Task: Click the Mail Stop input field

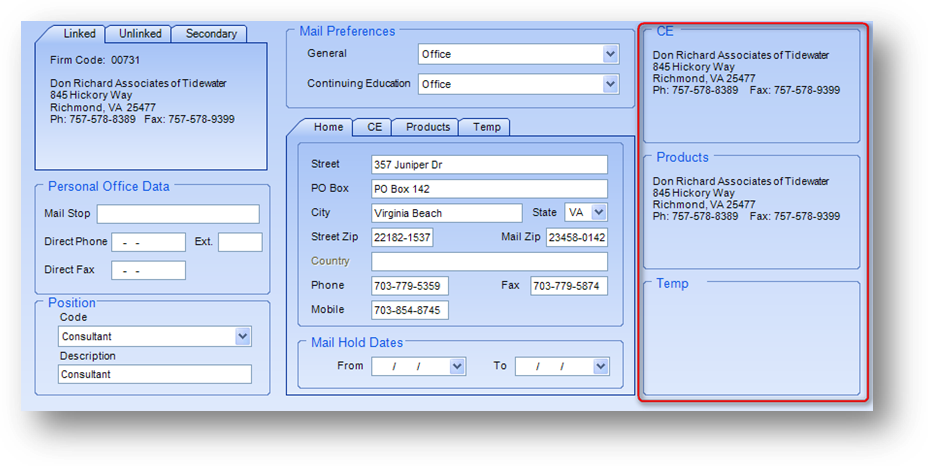Action: coord(178,214)
